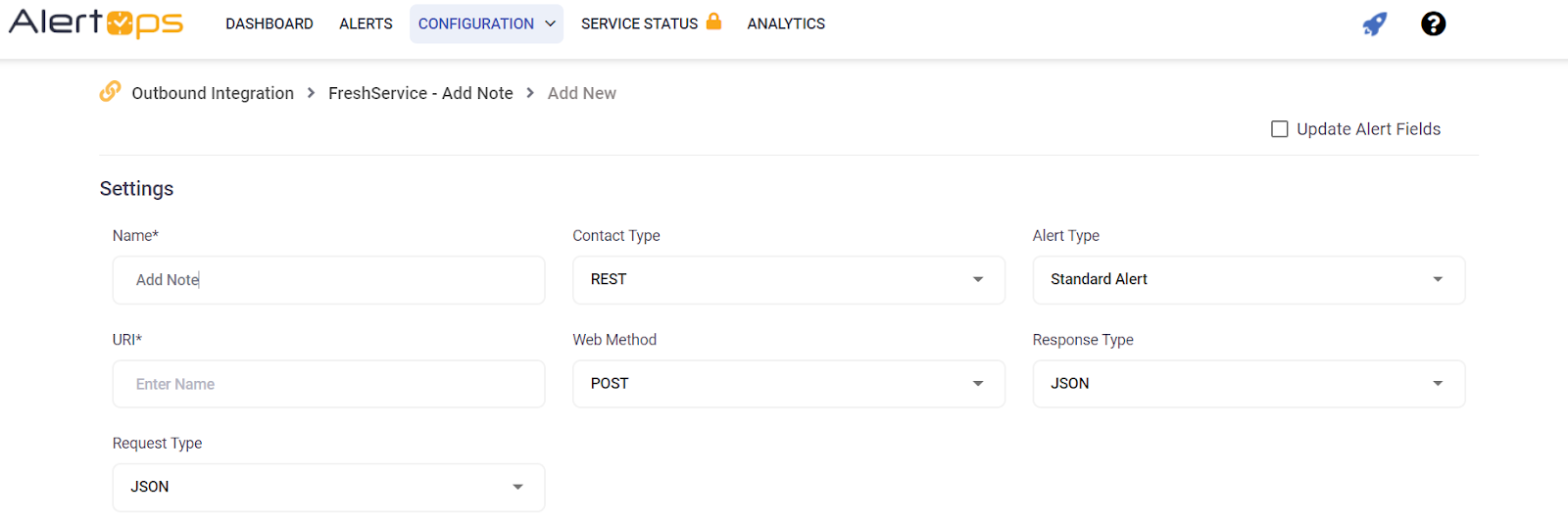
Task: Click the Outbound Integration breadcrumb link
Action: (x=213, y=93)
